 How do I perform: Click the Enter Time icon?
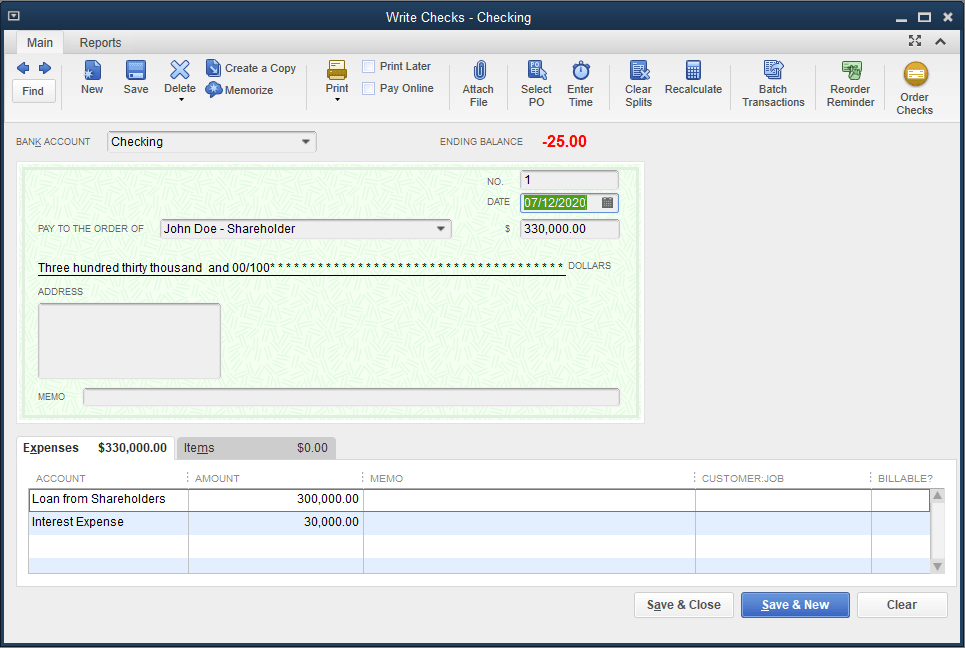pyautogui.click(x=580, y=80)
